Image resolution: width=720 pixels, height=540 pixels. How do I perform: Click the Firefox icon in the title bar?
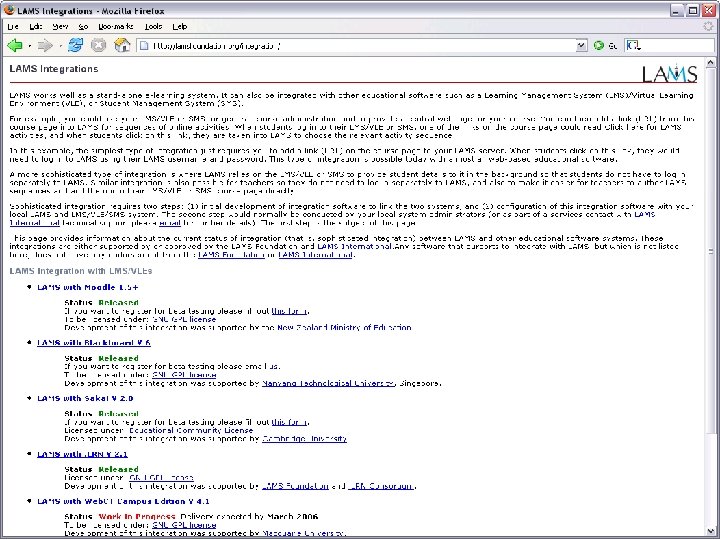(9, 10)
